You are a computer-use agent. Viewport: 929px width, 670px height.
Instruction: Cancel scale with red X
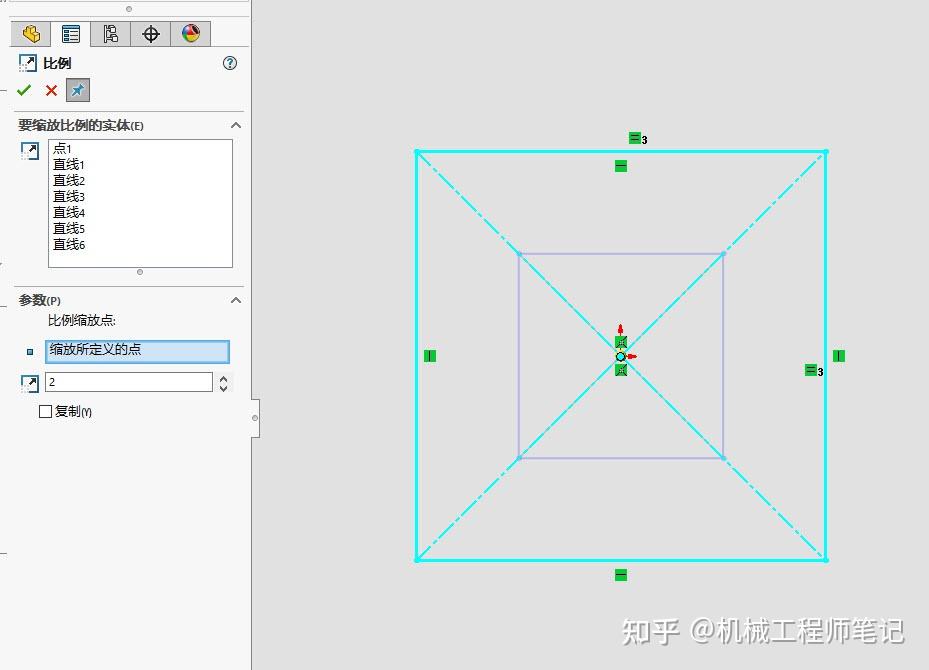pyautogui.click(x=52, y=90)
